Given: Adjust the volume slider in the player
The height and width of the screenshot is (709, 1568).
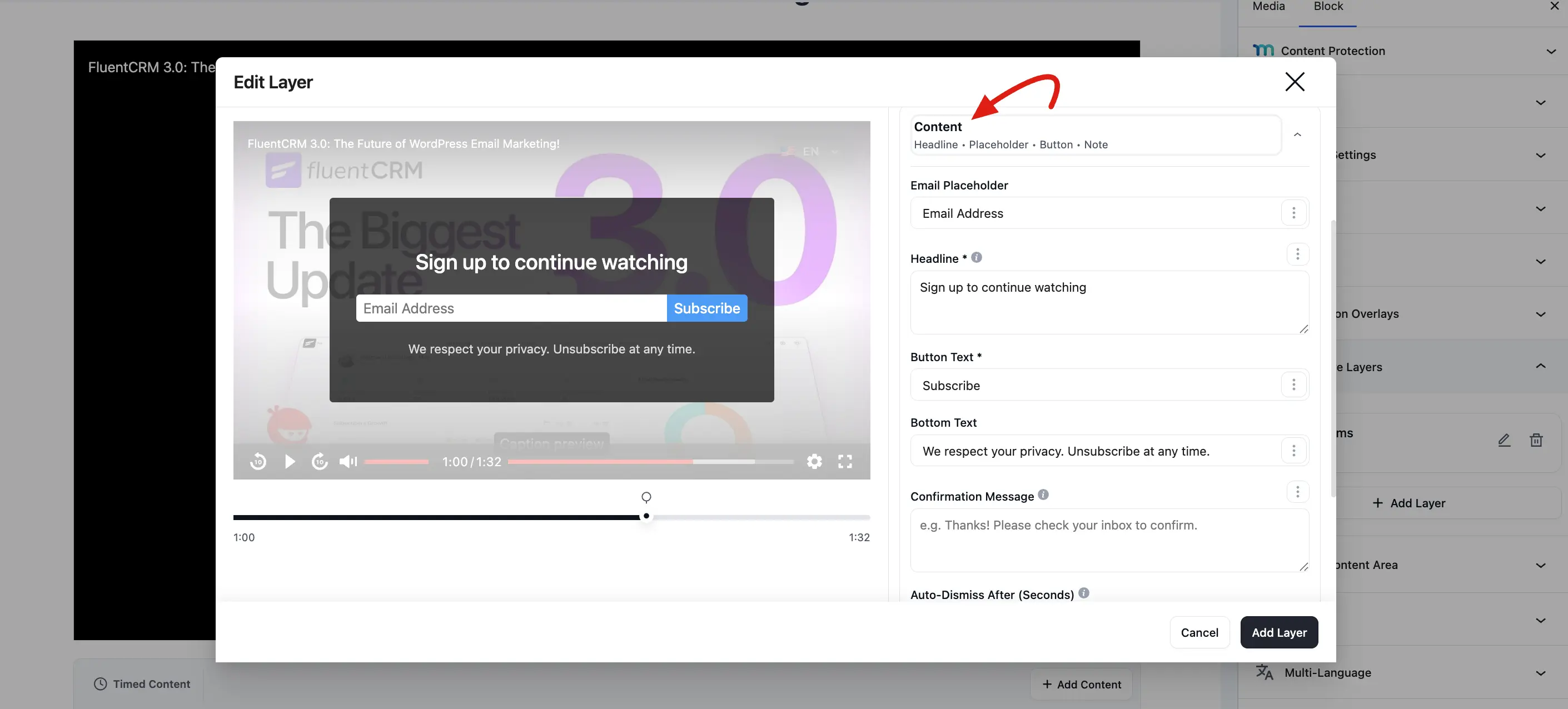Looking at the screenshot, I should coord(396,462).
